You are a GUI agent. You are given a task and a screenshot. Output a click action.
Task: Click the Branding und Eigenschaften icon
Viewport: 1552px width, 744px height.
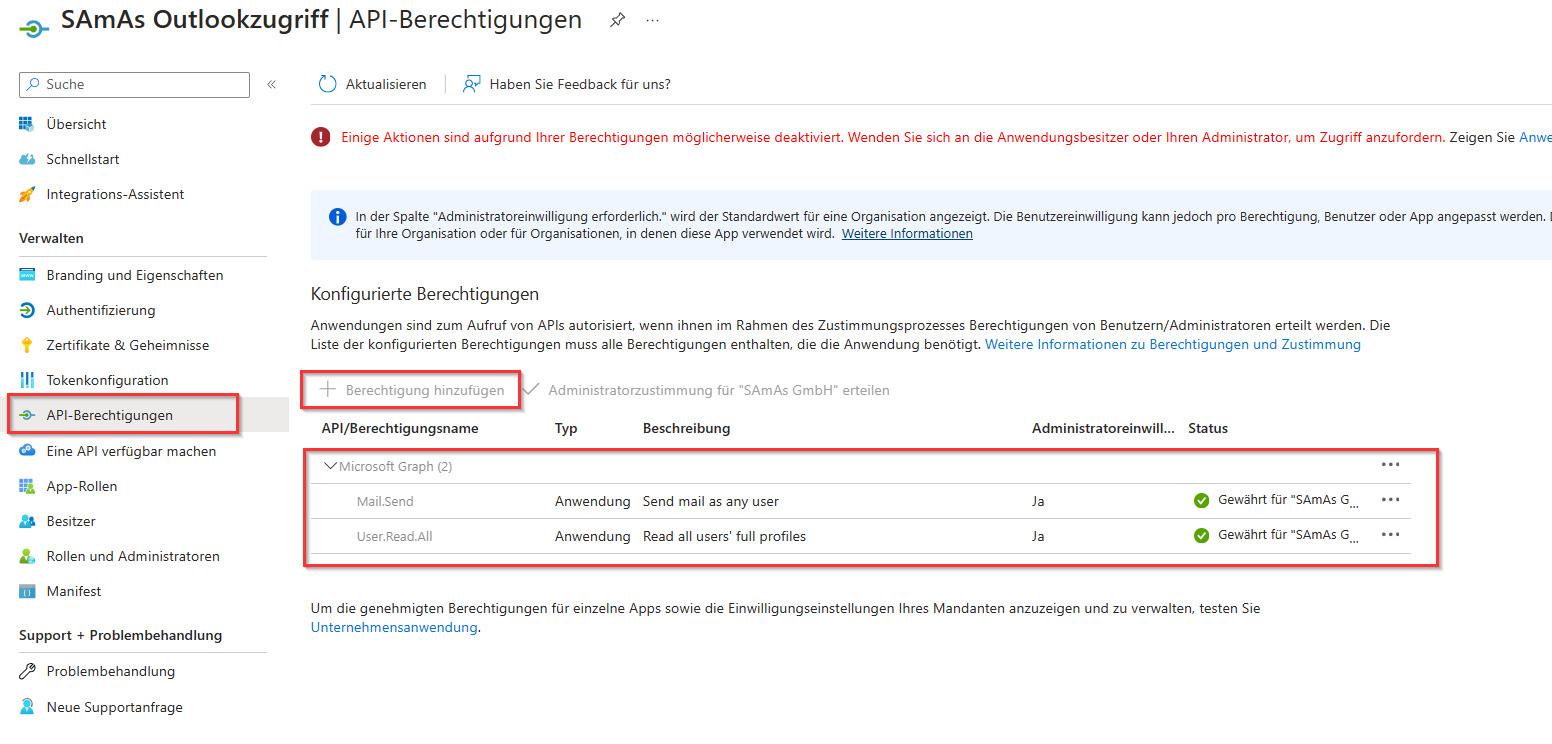(x=27, y=275)
